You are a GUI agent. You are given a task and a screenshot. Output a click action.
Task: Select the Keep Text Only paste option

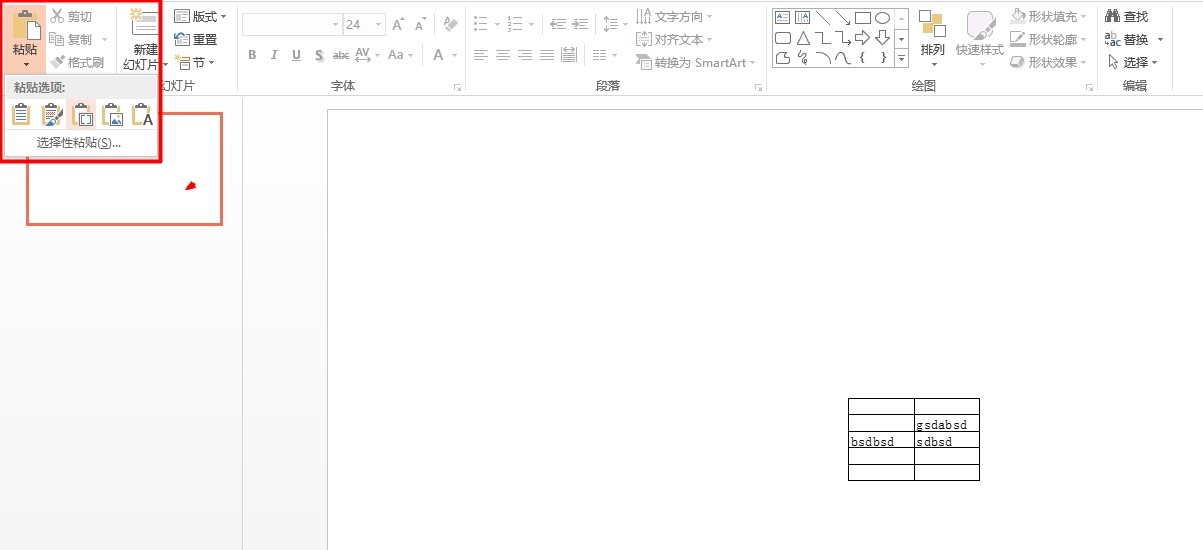click(143, 116)
